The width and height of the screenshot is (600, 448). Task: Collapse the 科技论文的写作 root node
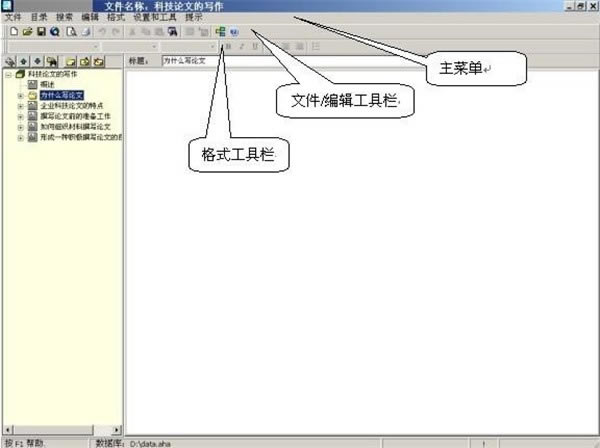(8, 74)
